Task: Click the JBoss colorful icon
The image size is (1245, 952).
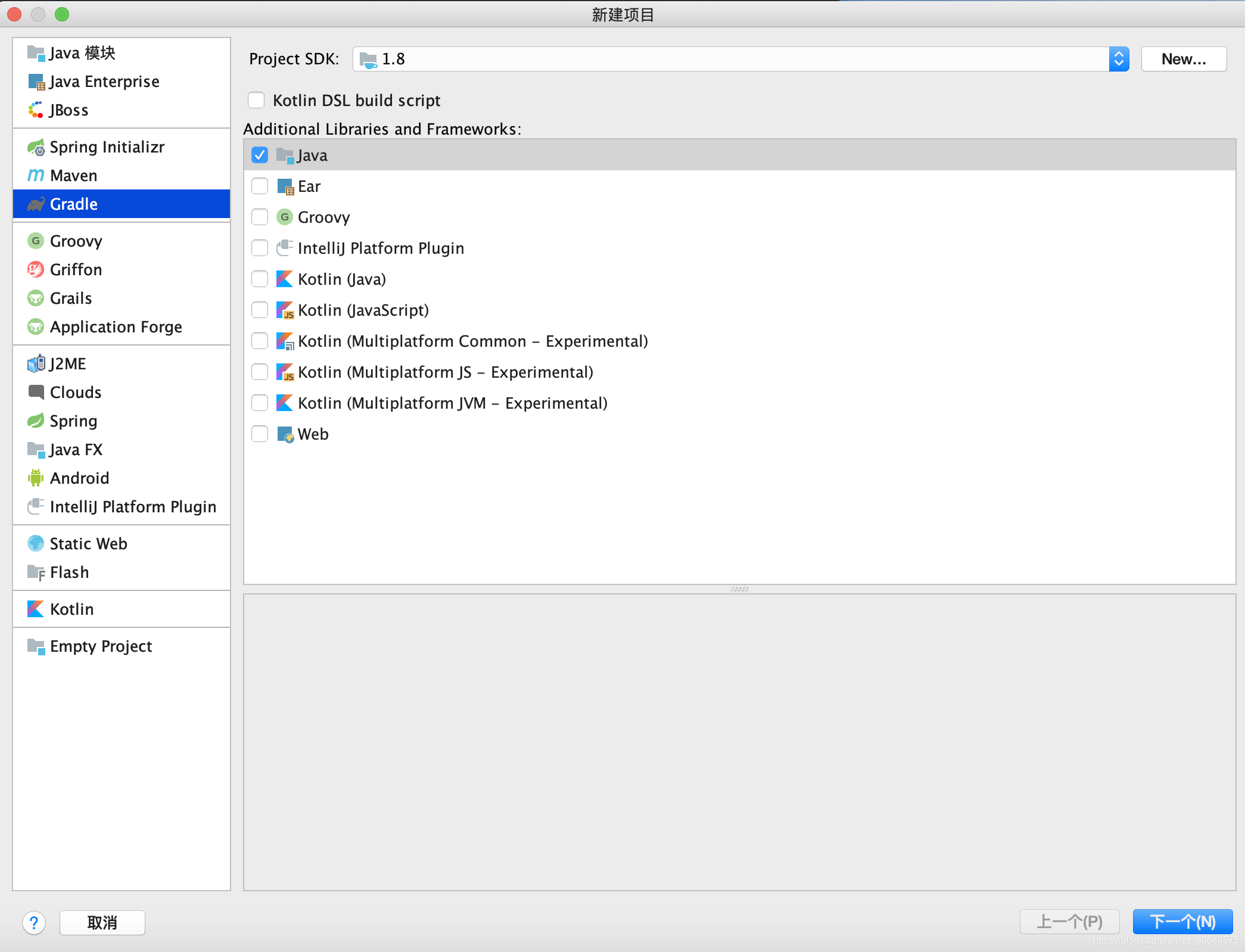Action: [x=36, y=110]
